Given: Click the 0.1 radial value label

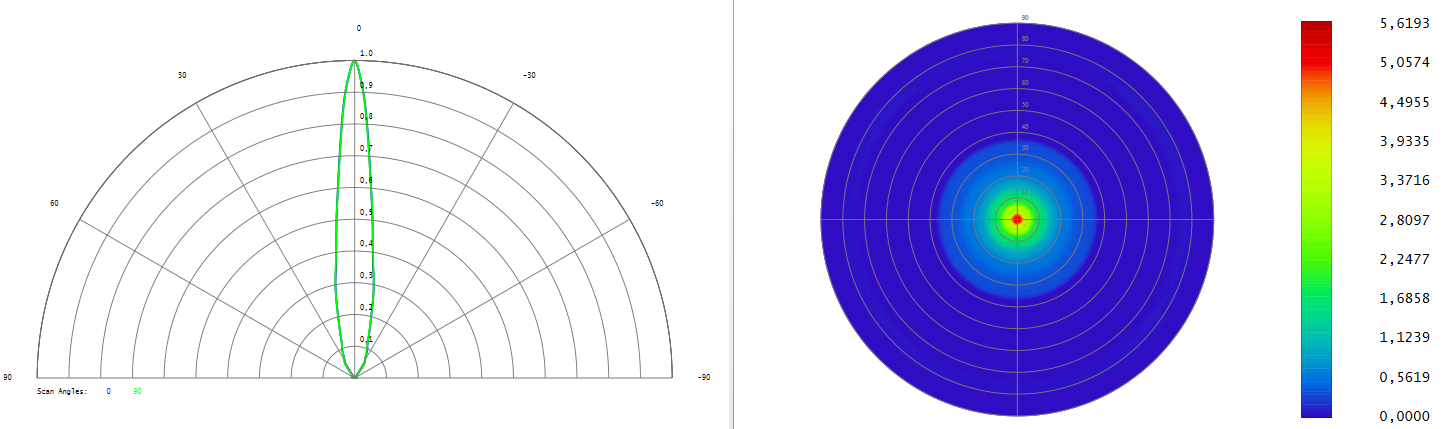Looking at the screenshot, I should click(x=366, y=339).
